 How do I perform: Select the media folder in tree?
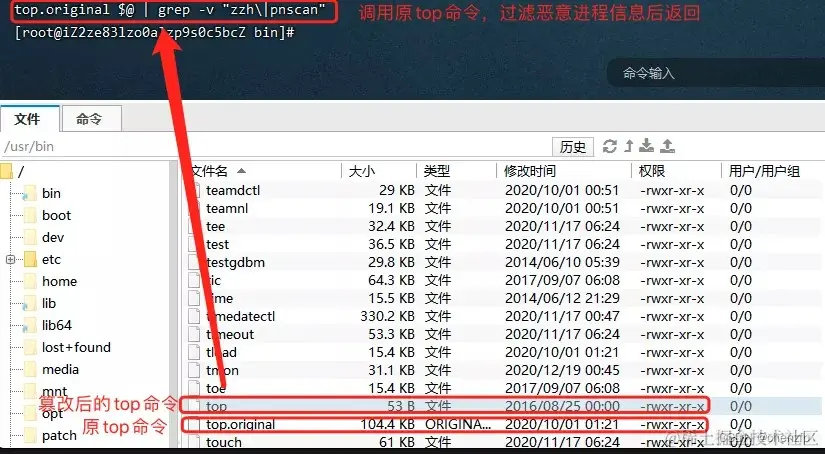[x=61, y=370]
